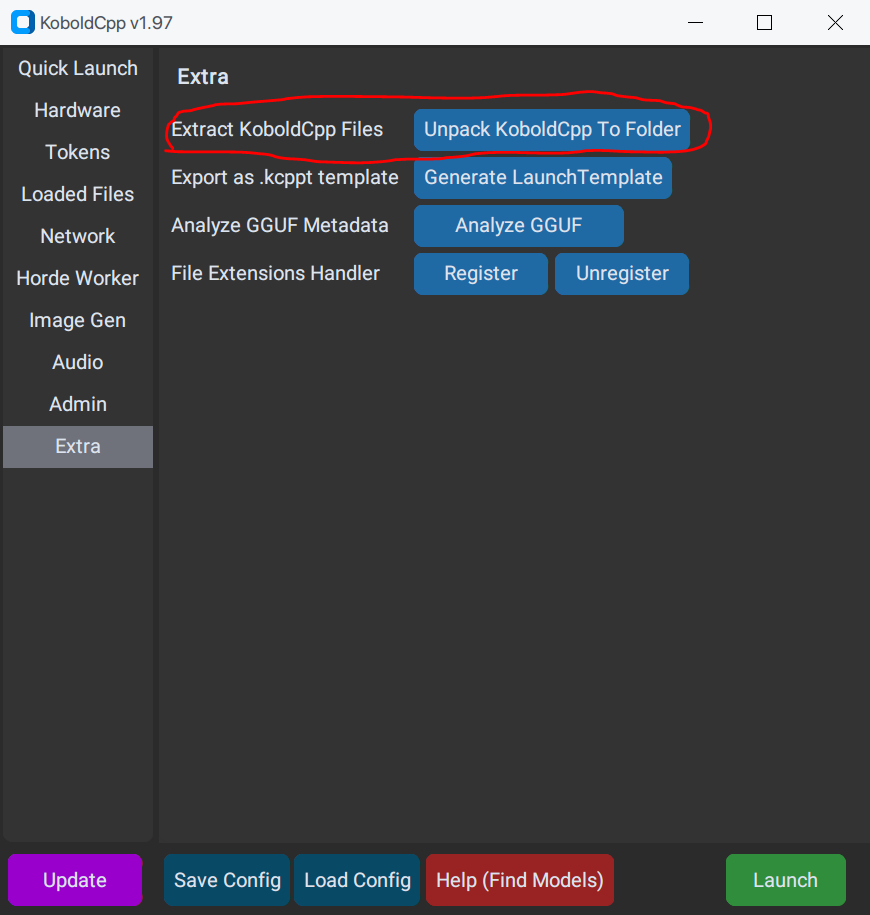The width and height of the screenshot is (870, 915).
Task: Click the Analyze GGUF button
Action: [x=519, y=225]
